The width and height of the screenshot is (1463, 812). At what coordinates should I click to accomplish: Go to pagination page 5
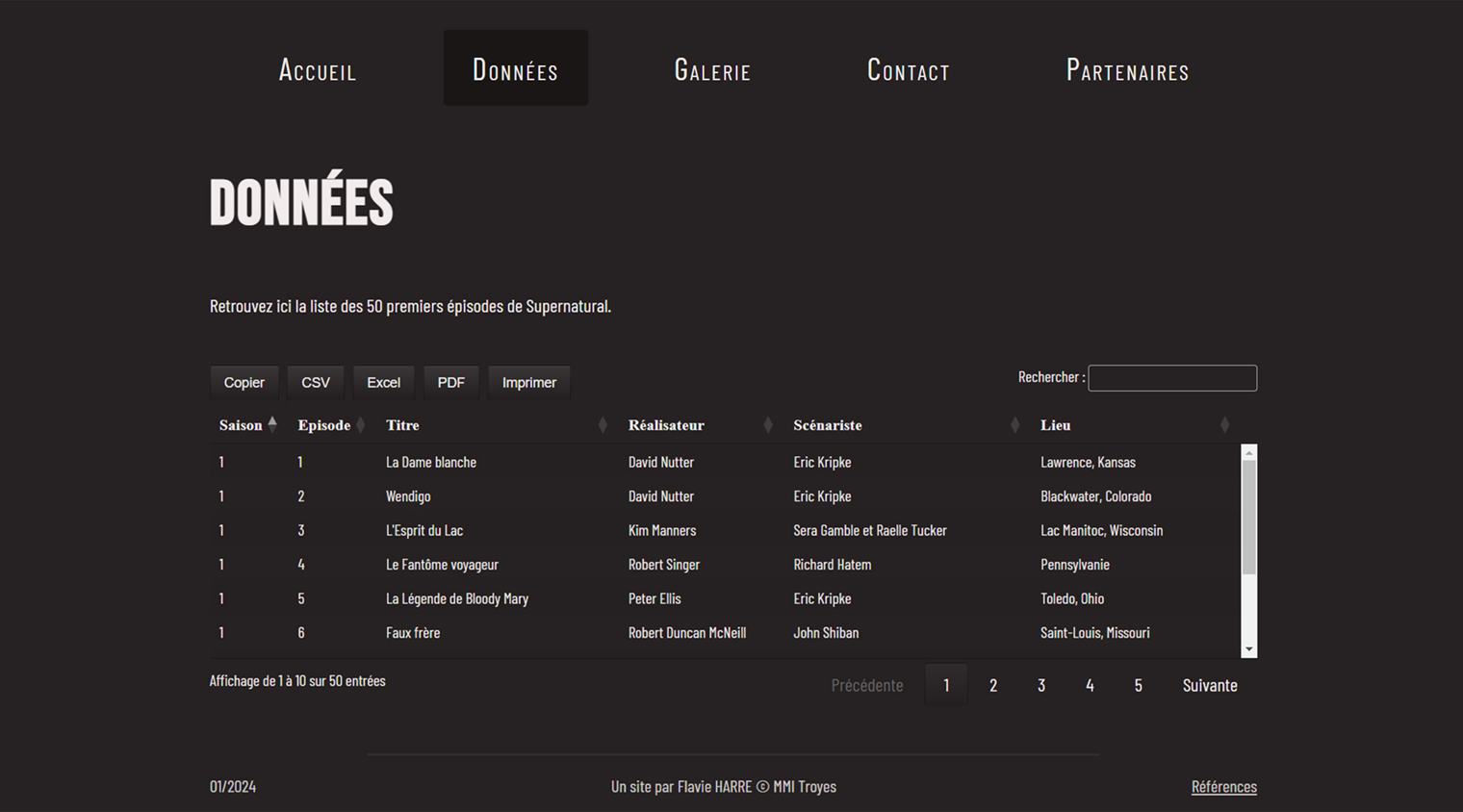tap(1138, 685)
